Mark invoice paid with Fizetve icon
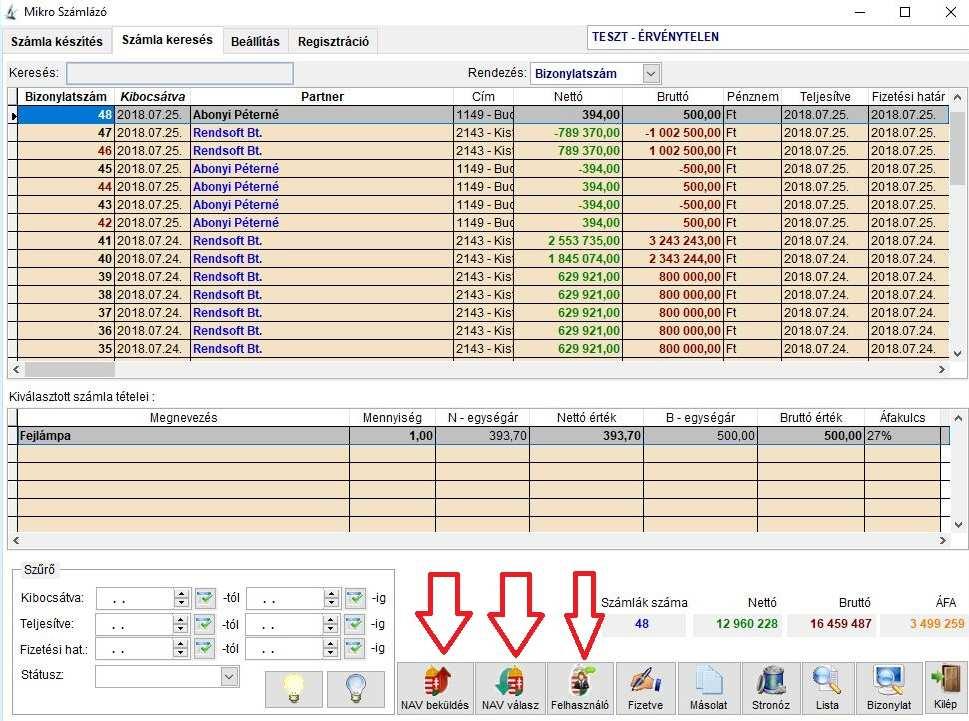This screenshot has width=969, height=721. coord(645,688)
